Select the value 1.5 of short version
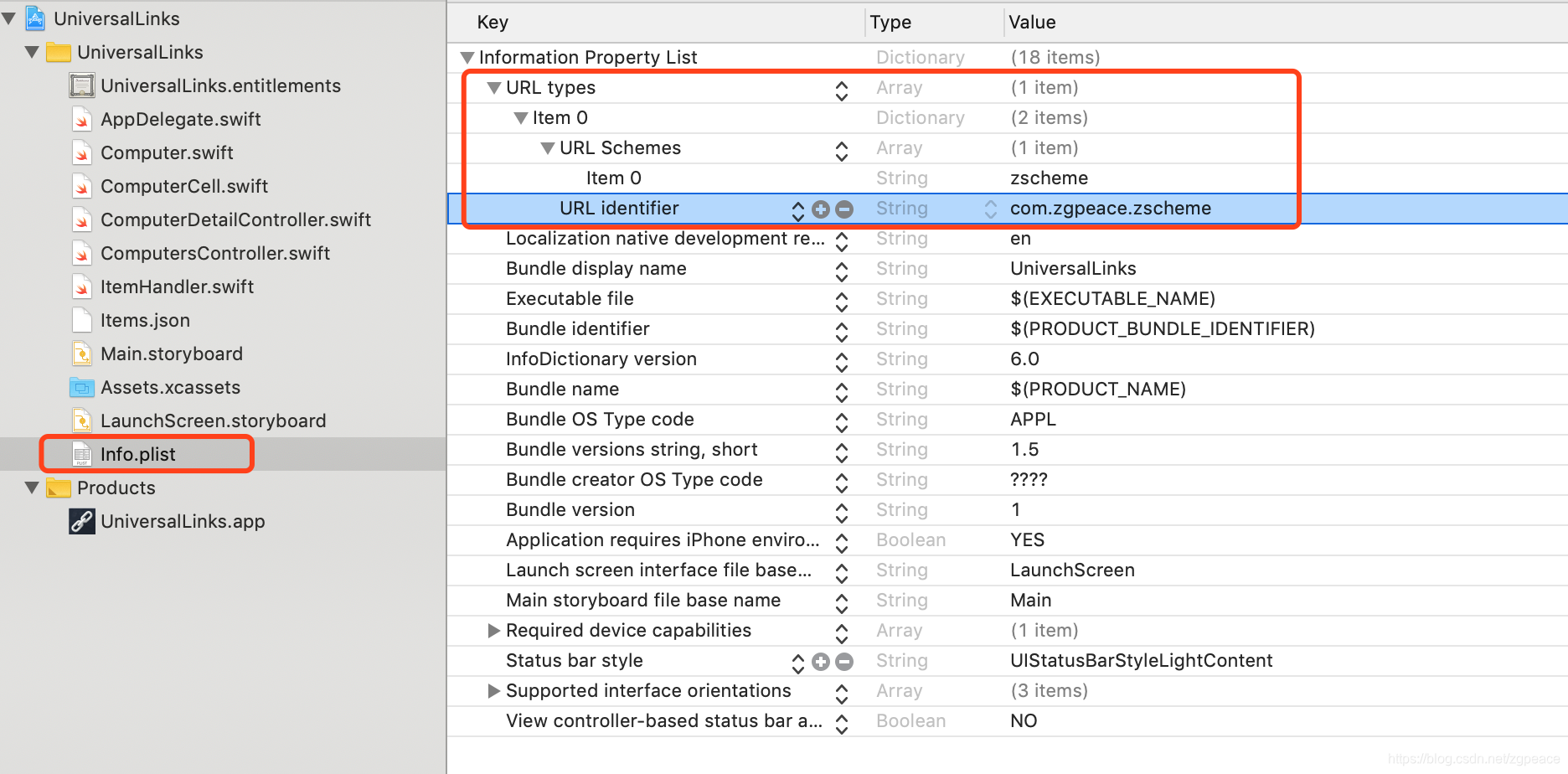Viewport: 1568px width, 774px height. [1024, 450]
